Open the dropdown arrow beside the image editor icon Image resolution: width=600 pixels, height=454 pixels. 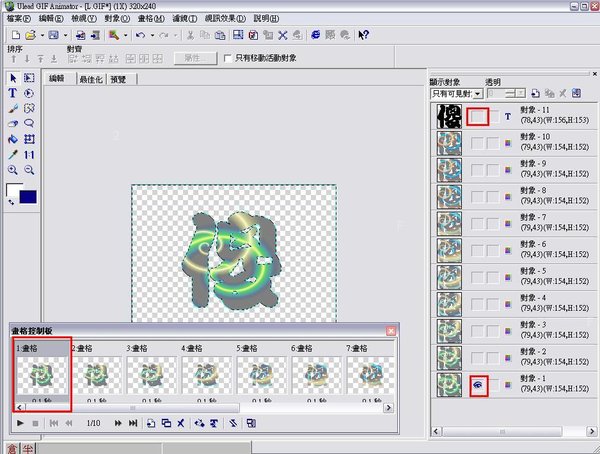(125, 35)
